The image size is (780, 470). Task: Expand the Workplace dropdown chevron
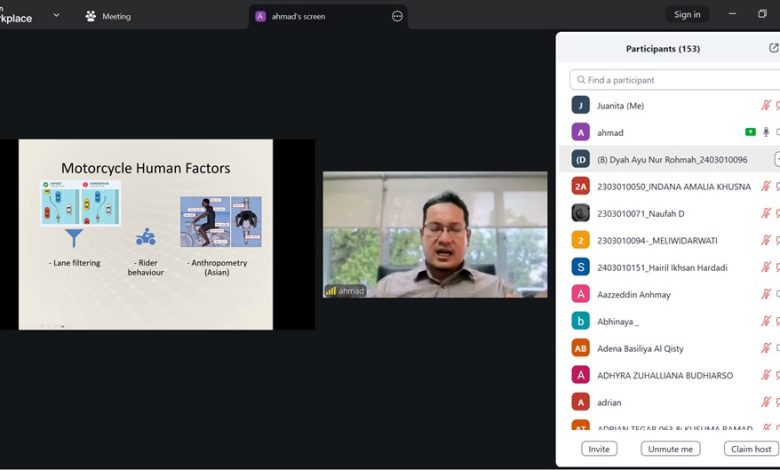[x=56, y=16]
